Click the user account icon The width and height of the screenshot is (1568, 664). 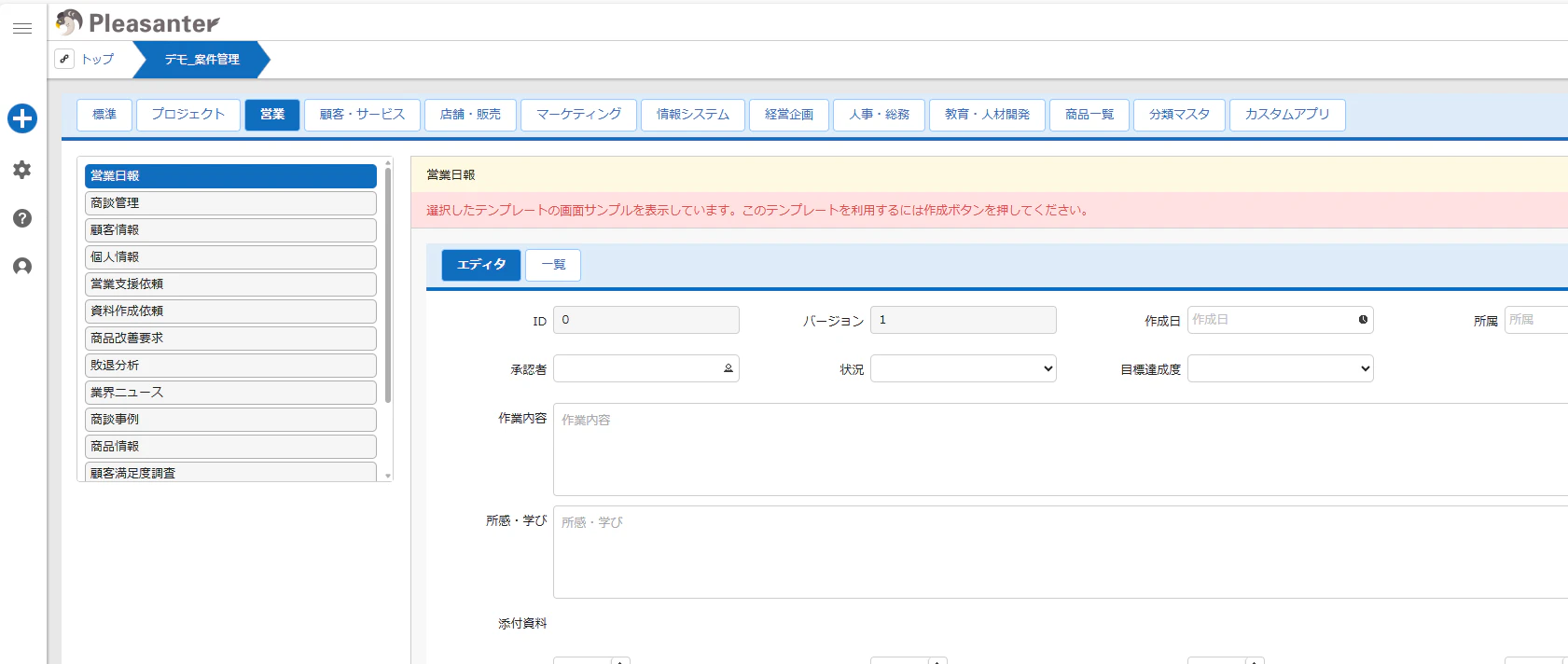point(22,267)
